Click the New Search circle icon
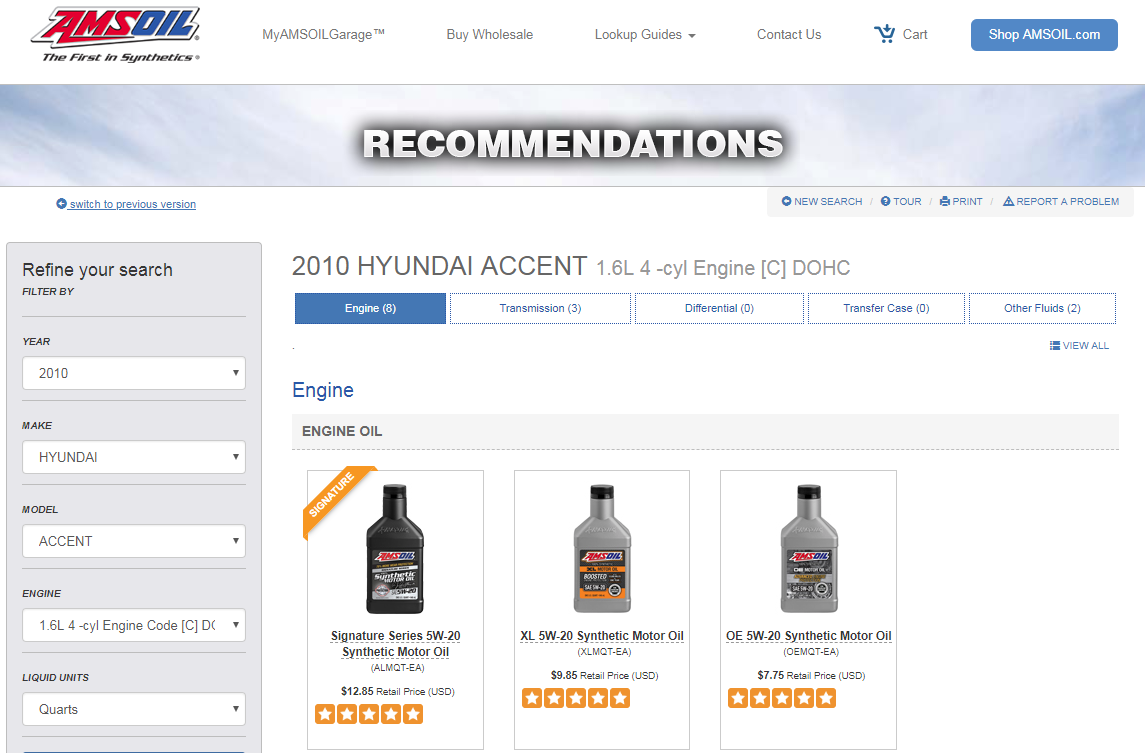 coord(786,201)
